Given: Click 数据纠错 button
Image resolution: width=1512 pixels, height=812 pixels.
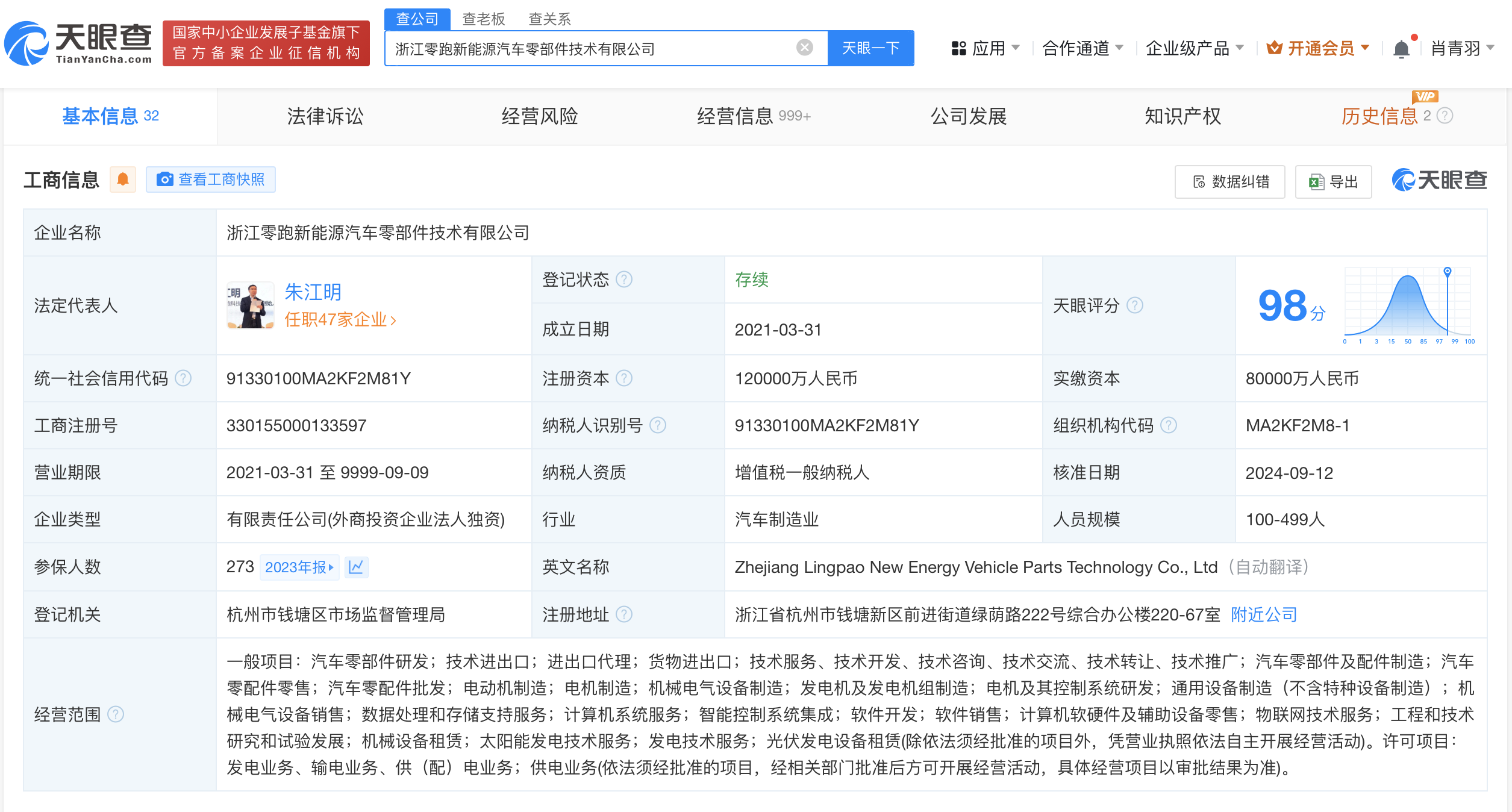Looking at the screenshot, I should 1230,181.
